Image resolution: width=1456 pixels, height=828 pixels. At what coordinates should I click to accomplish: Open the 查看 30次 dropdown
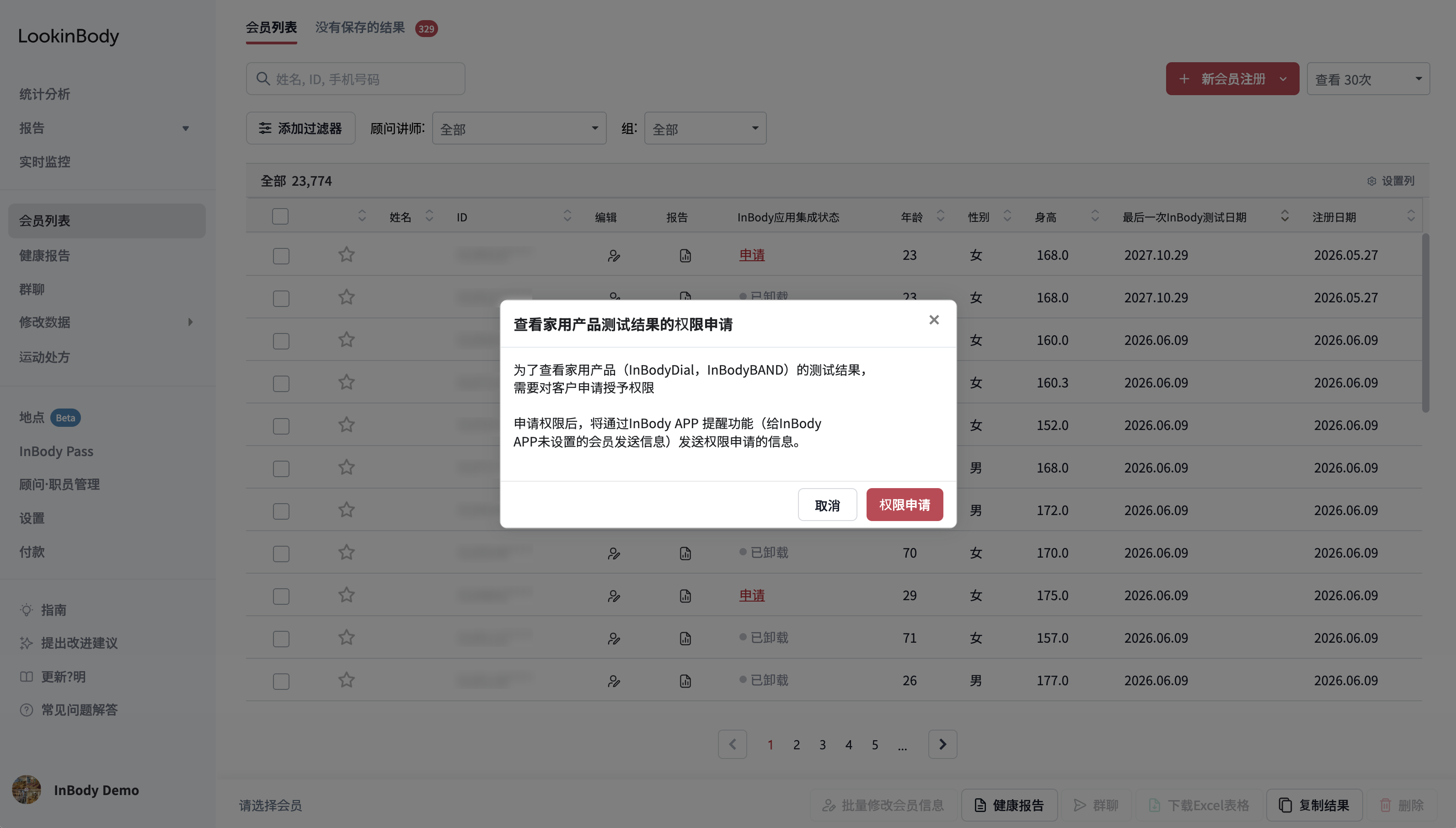[x=1368, y=79]
